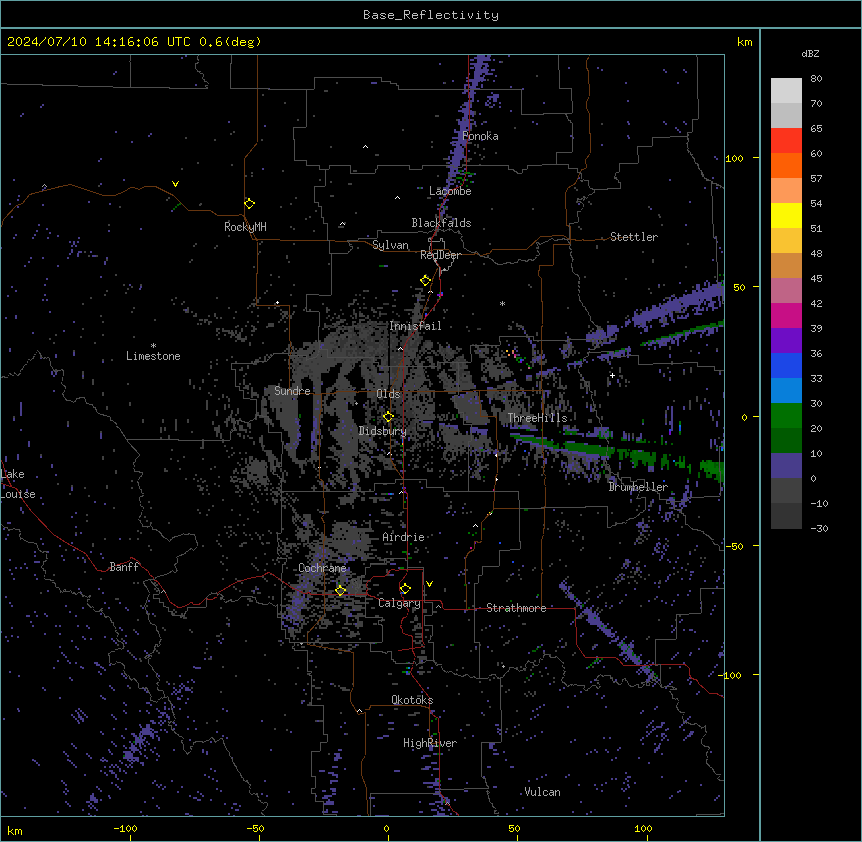Select the ThreeHills label

(x=537, y=418)
